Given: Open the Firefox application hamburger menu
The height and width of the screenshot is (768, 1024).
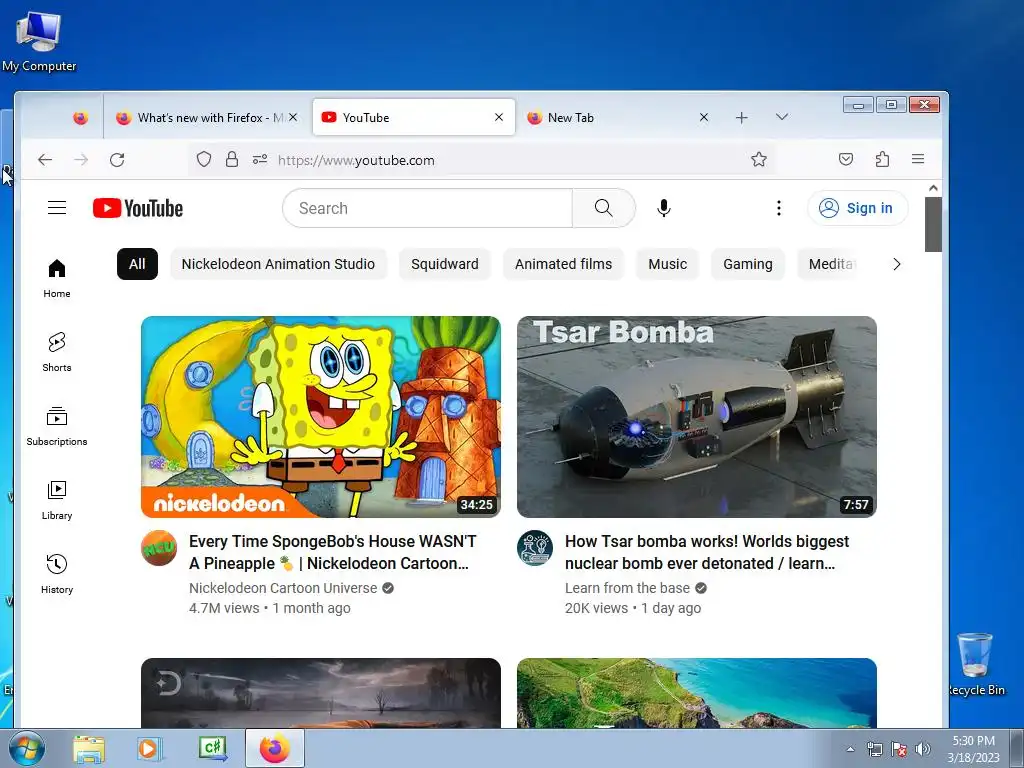Looking at the screenshot, I should pos(918,159).
